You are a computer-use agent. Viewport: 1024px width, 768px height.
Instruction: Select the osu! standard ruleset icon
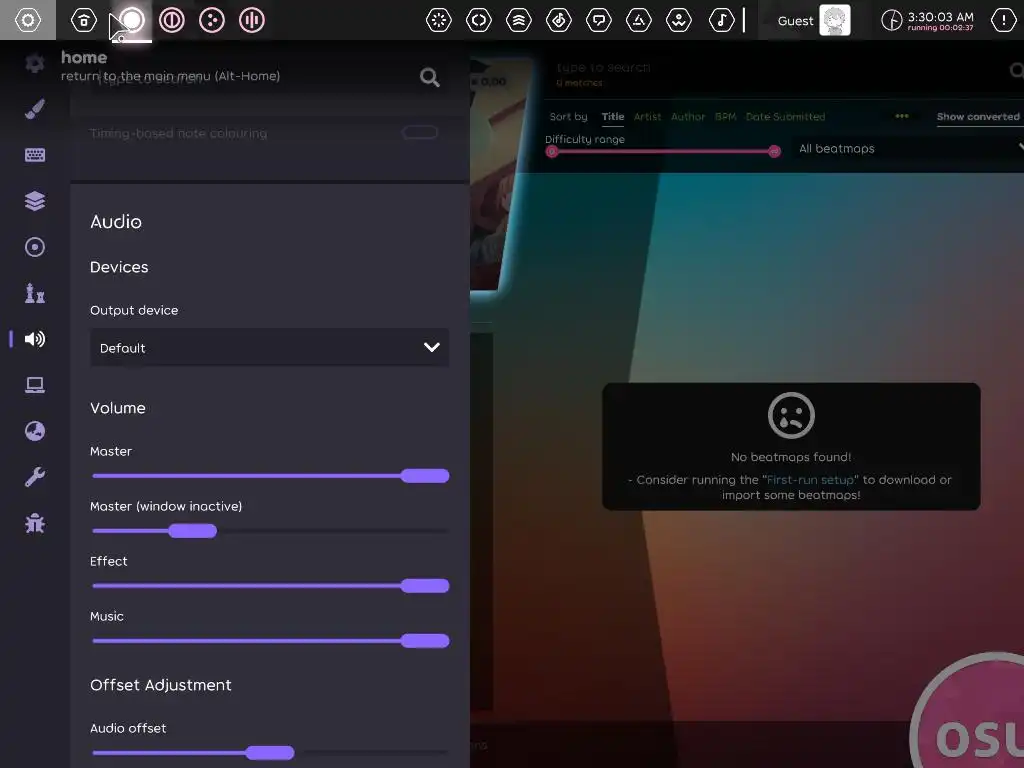(132, 20)
